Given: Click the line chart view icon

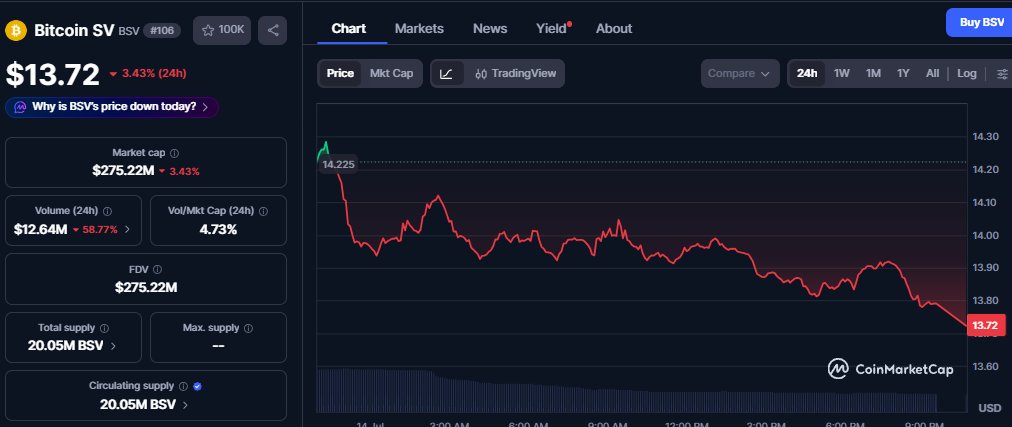Looking at the screenshot, I should 447,74.
